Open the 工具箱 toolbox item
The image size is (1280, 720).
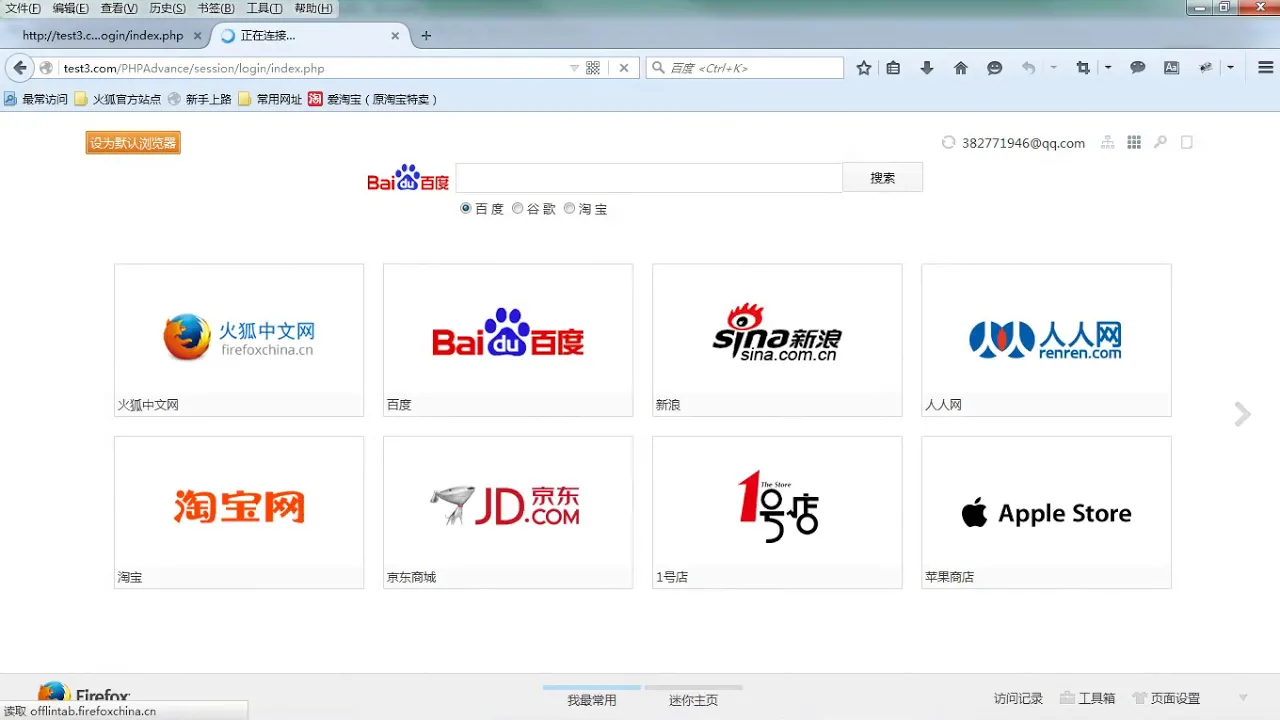1088,699
